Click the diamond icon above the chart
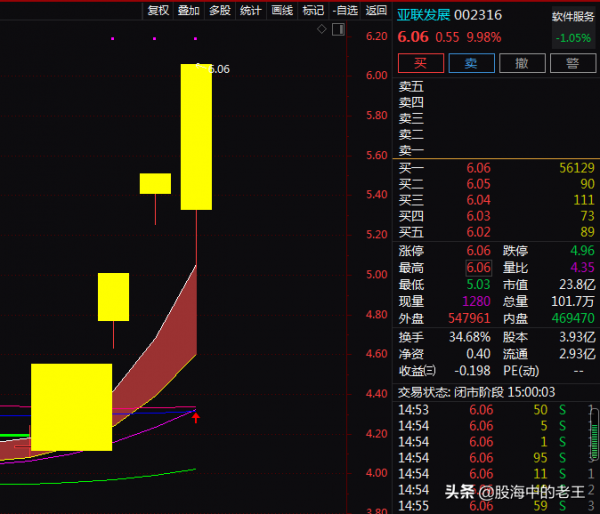This screenshot has width=600, height=514. (321, 29)
